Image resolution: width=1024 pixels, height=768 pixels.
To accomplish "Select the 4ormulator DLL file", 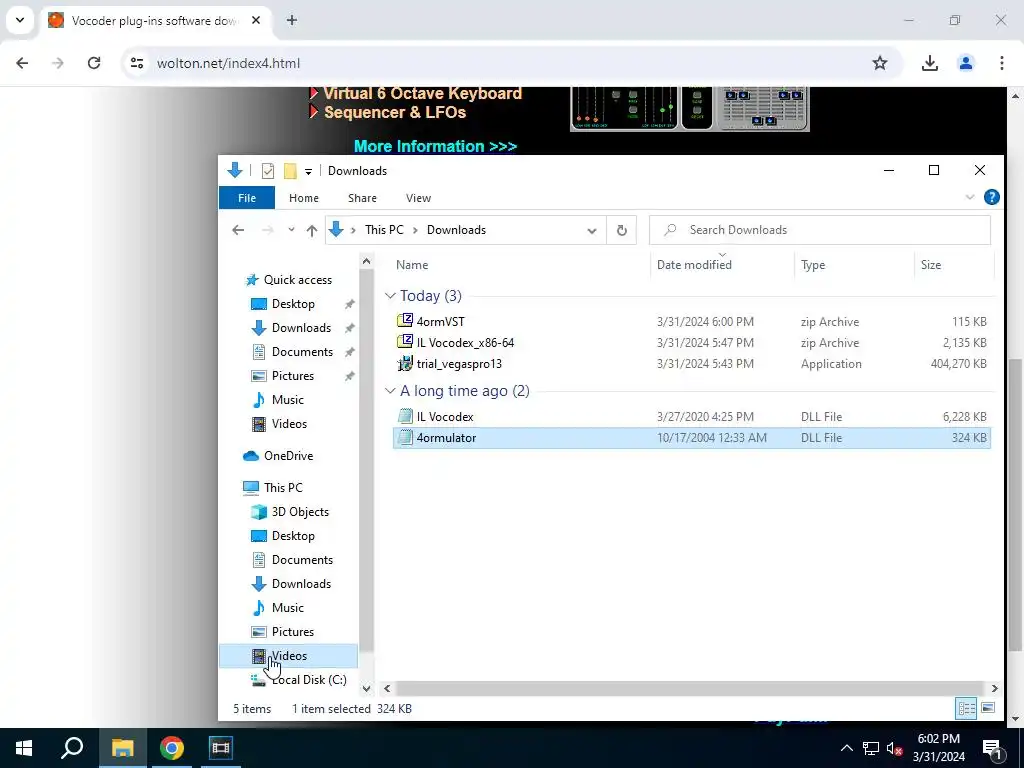I will [692, 438].
